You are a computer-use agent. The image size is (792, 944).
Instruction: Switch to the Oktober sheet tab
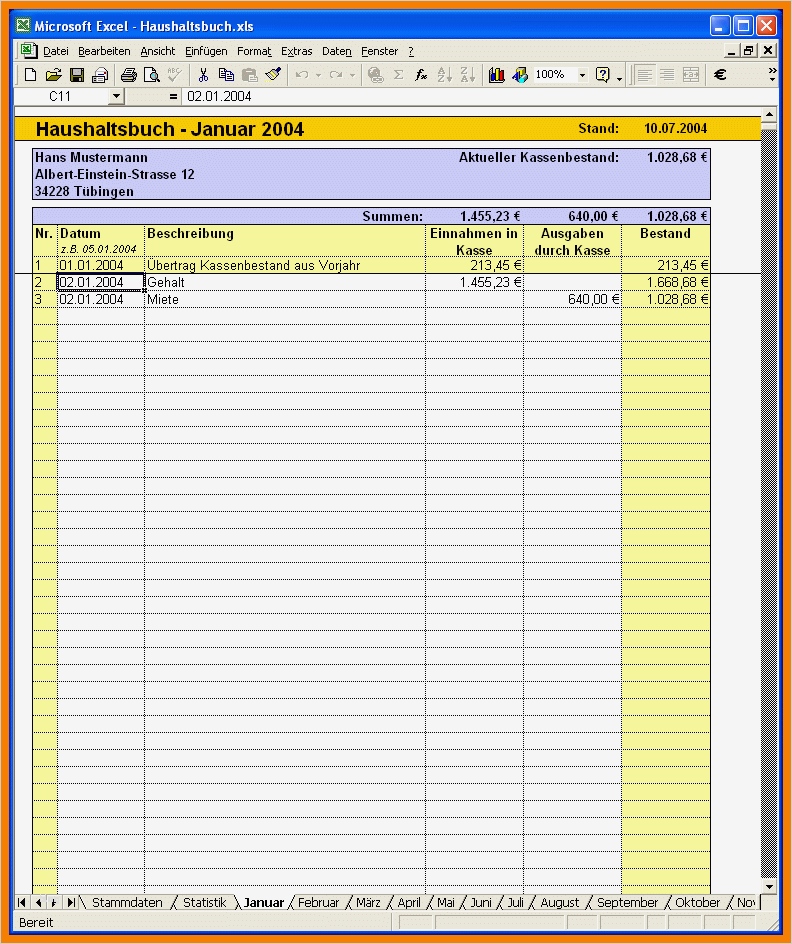697,902
